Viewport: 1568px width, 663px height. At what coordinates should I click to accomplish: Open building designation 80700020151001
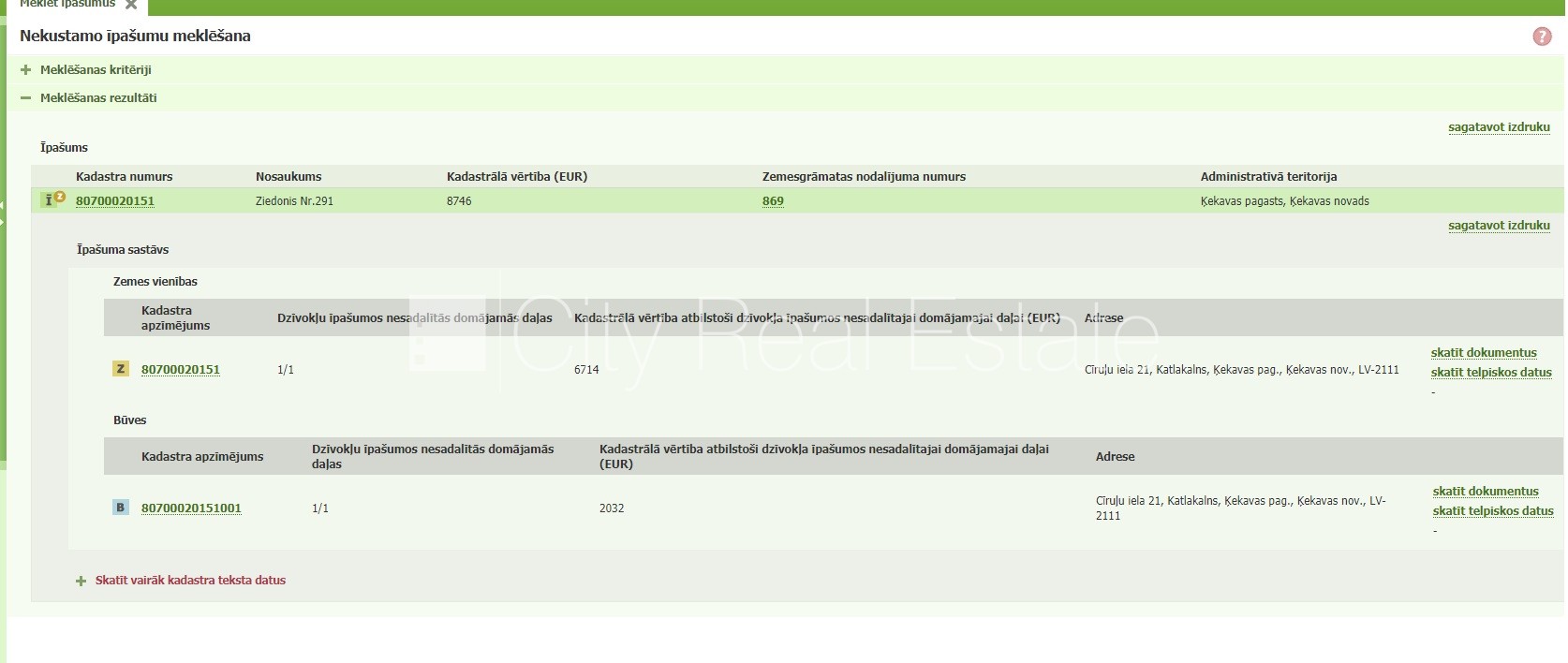pyautogui.click(x=191, y=508)
